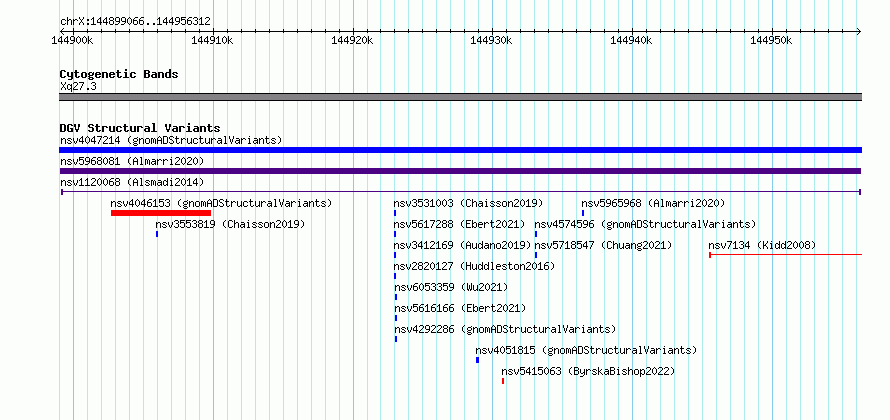Screen dimensions: 890x420
Task: Select the nsv5965968 (Almarri2020) label
Action: (x=653, y=203)
